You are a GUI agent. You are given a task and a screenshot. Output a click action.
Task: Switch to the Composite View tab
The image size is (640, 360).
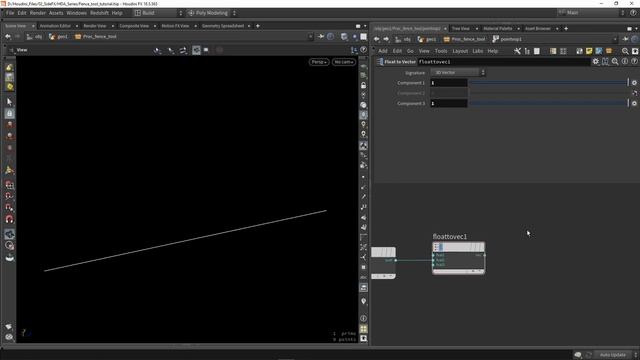point(134,26)
